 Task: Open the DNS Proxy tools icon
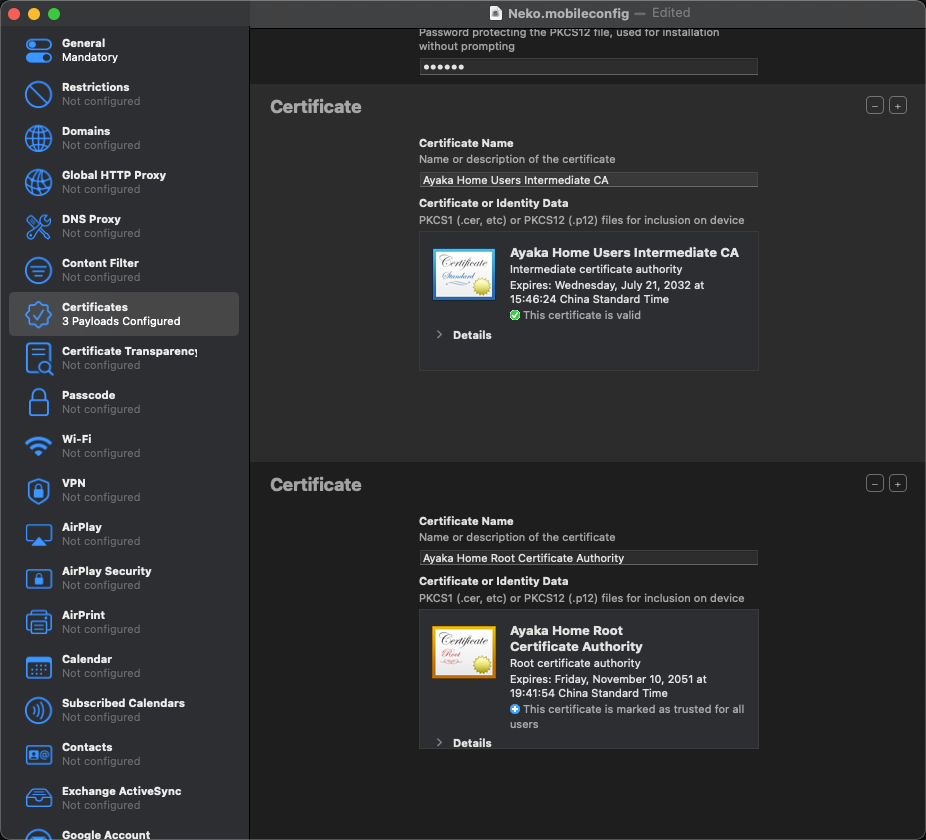click(38, 226)
